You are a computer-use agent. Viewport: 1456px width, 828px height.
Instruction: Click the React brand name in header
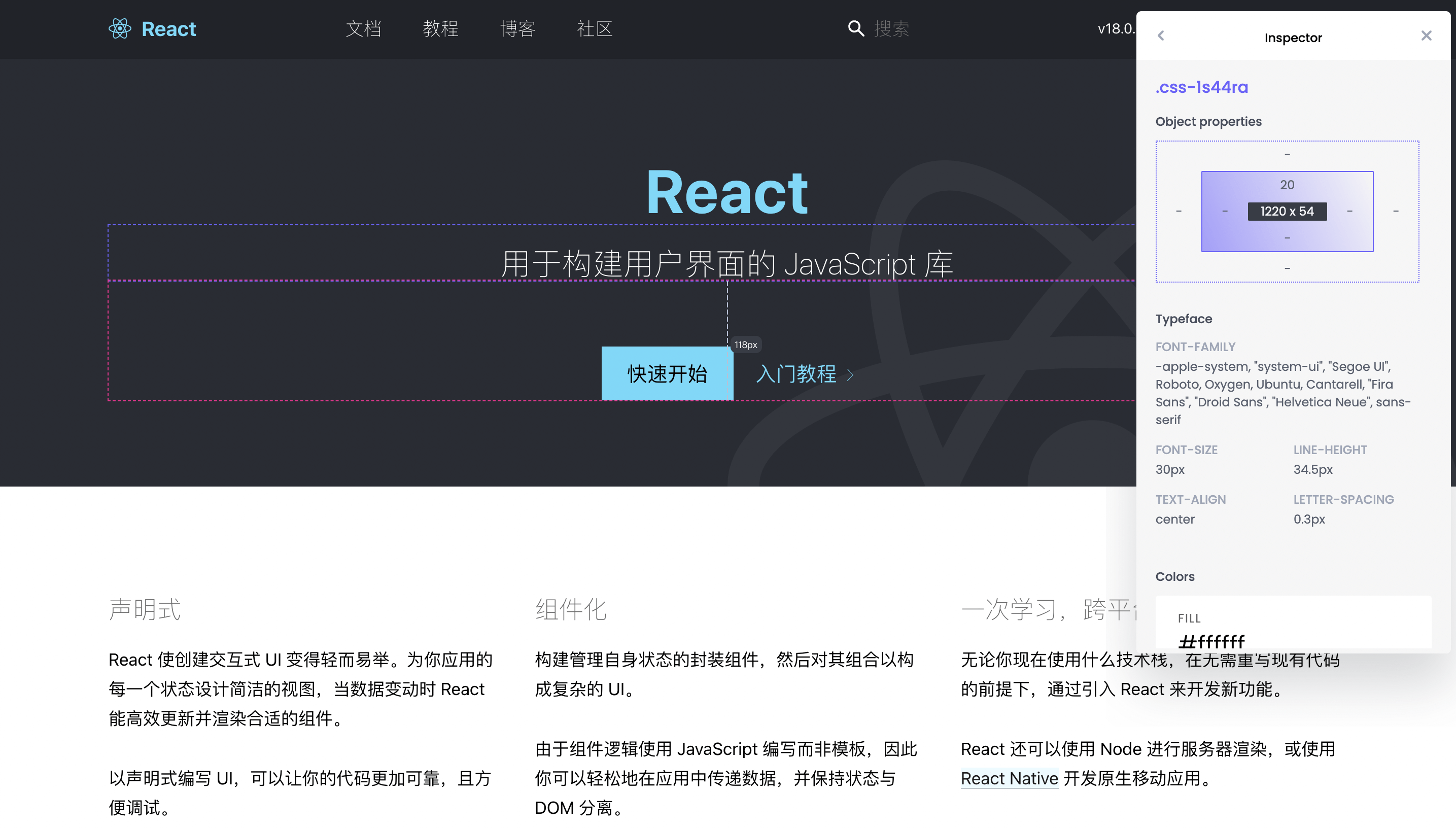[x=168, y=29]
